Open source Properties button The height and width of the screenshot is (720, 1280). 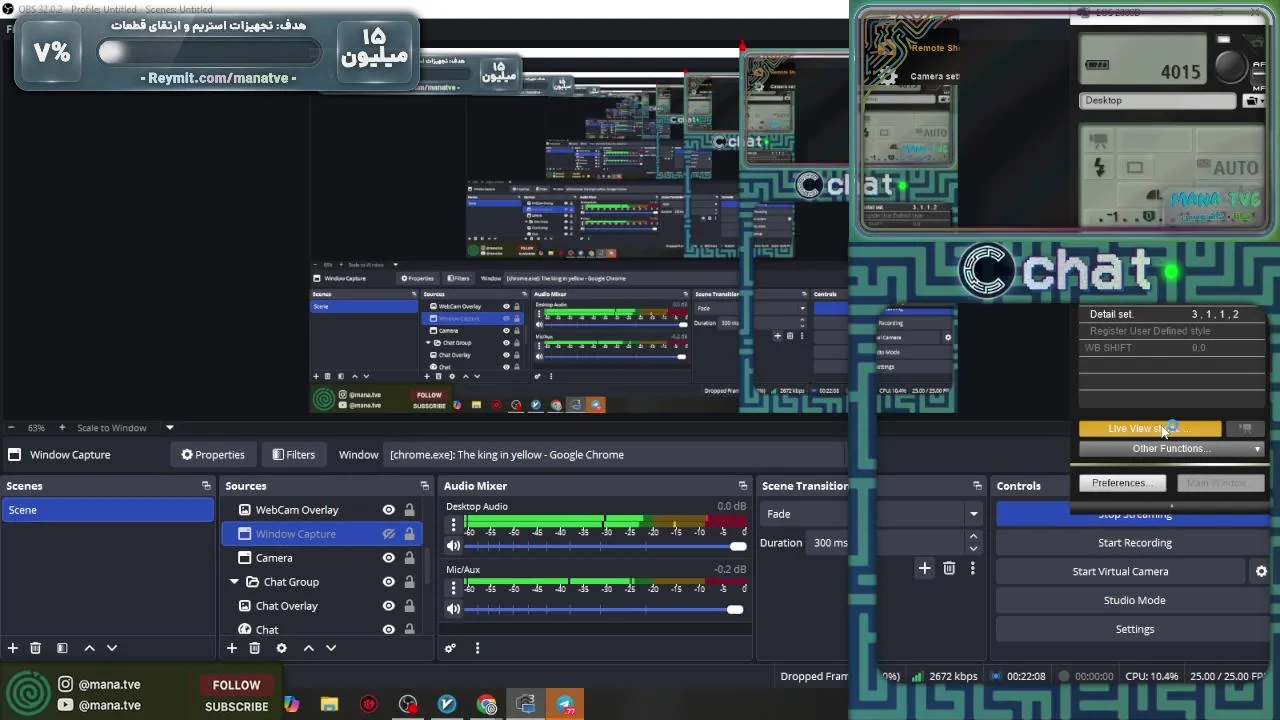pyautogui.click(x=212, y=455)
